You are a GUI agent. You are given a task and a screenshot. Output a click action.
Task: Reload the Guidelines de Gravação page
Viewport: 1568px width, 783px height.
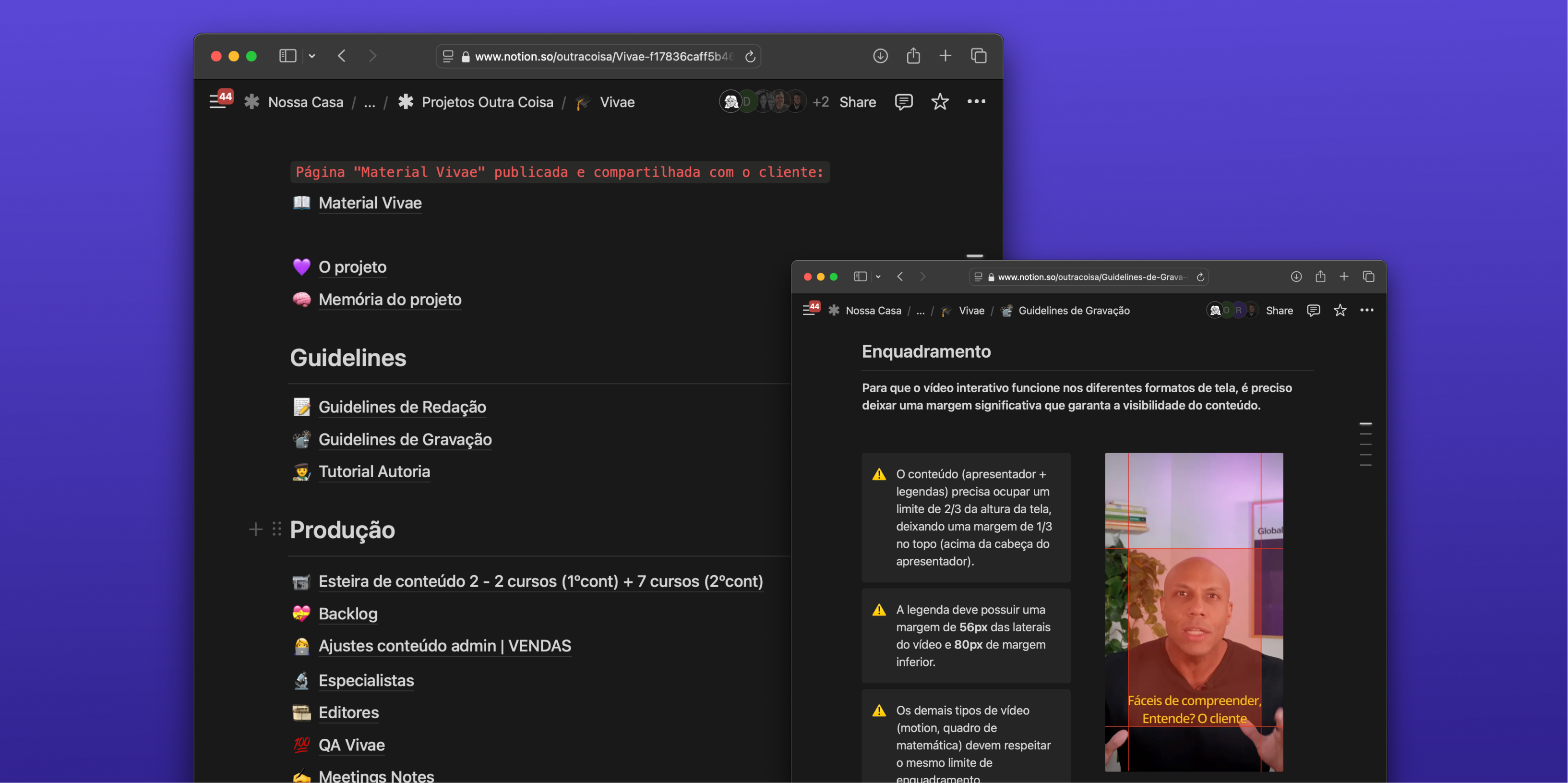(1200, 277)
